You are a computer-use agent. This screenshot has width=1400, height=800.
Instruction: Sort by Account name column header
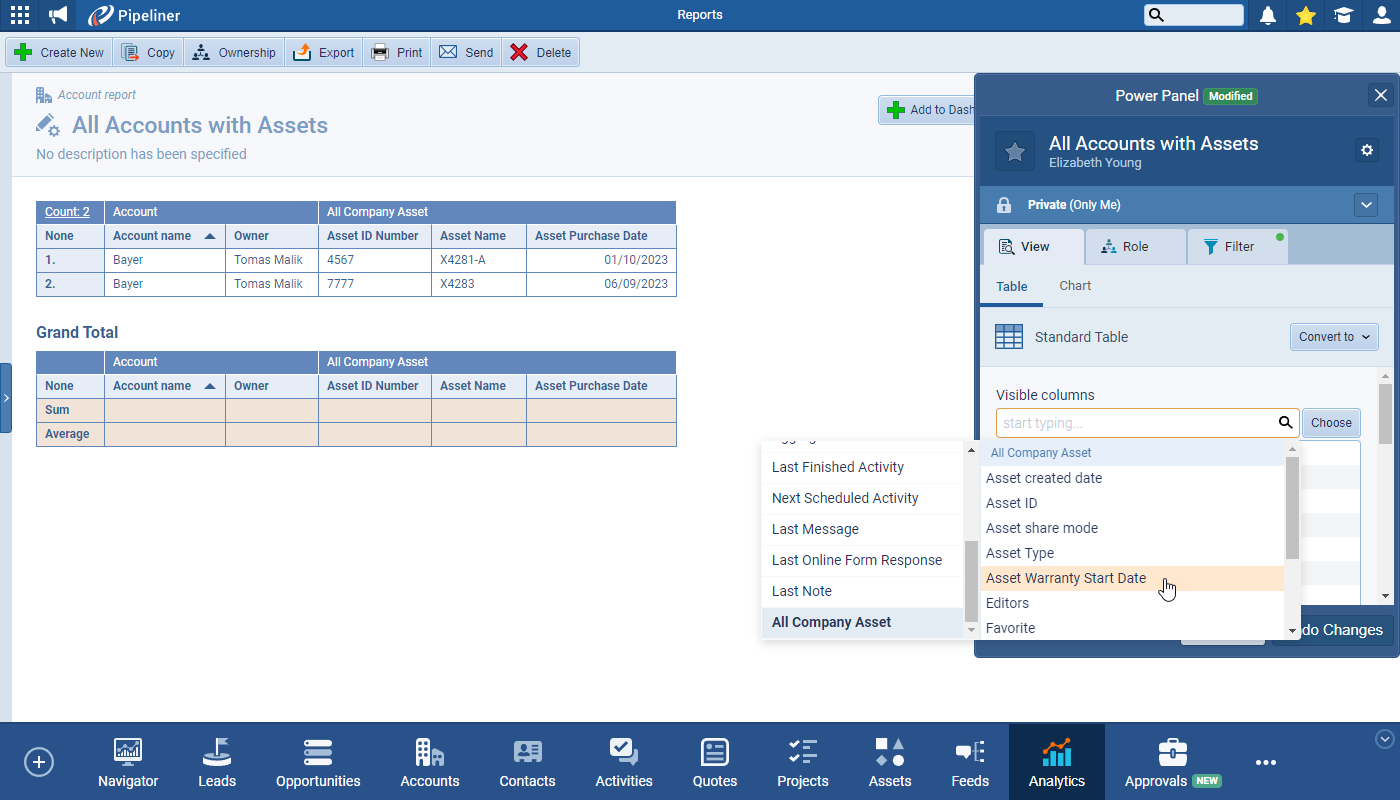point(152,236)
